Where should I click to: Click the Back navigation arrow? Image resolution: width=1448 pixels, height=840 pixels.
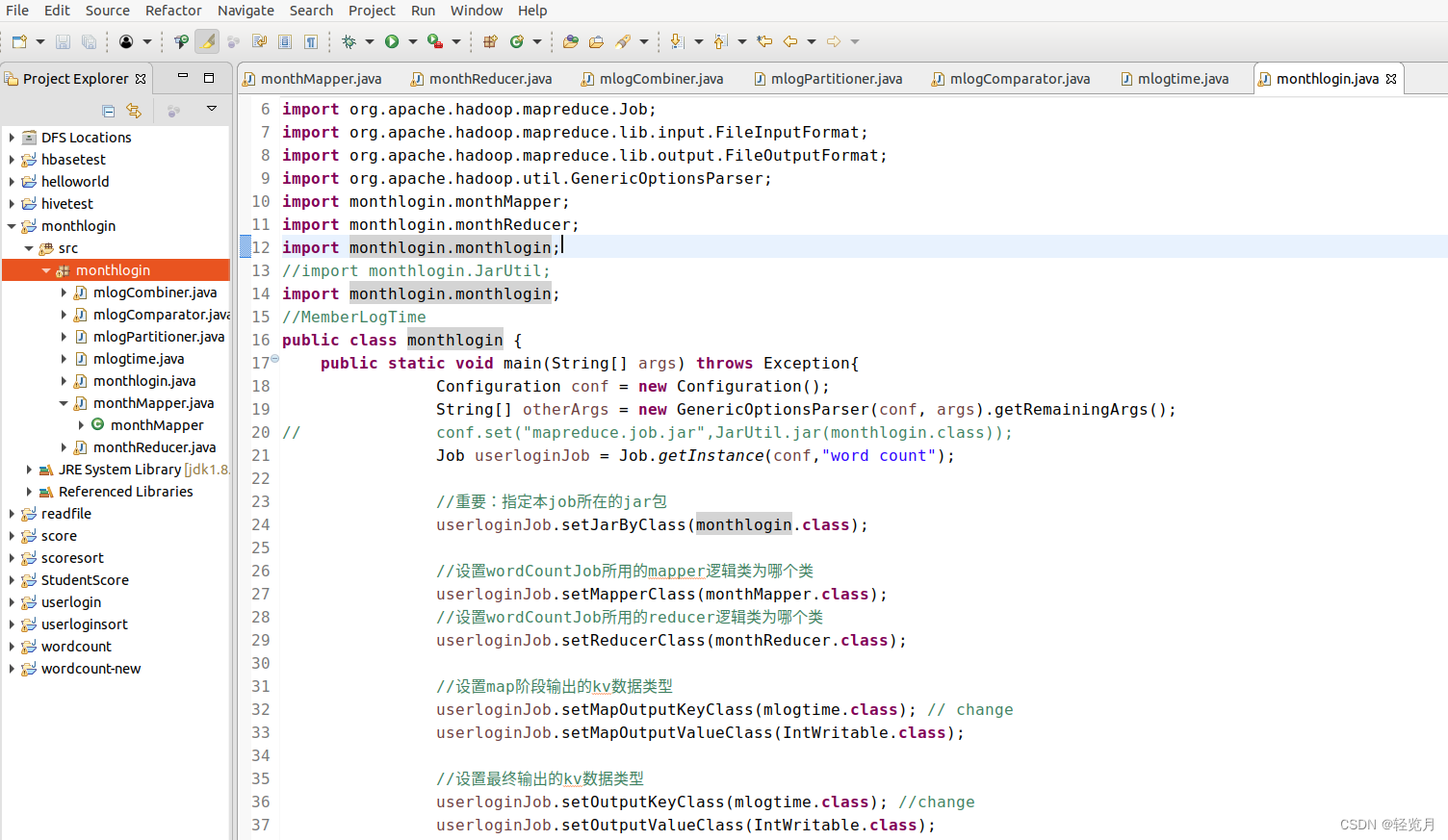coord(791,41)
